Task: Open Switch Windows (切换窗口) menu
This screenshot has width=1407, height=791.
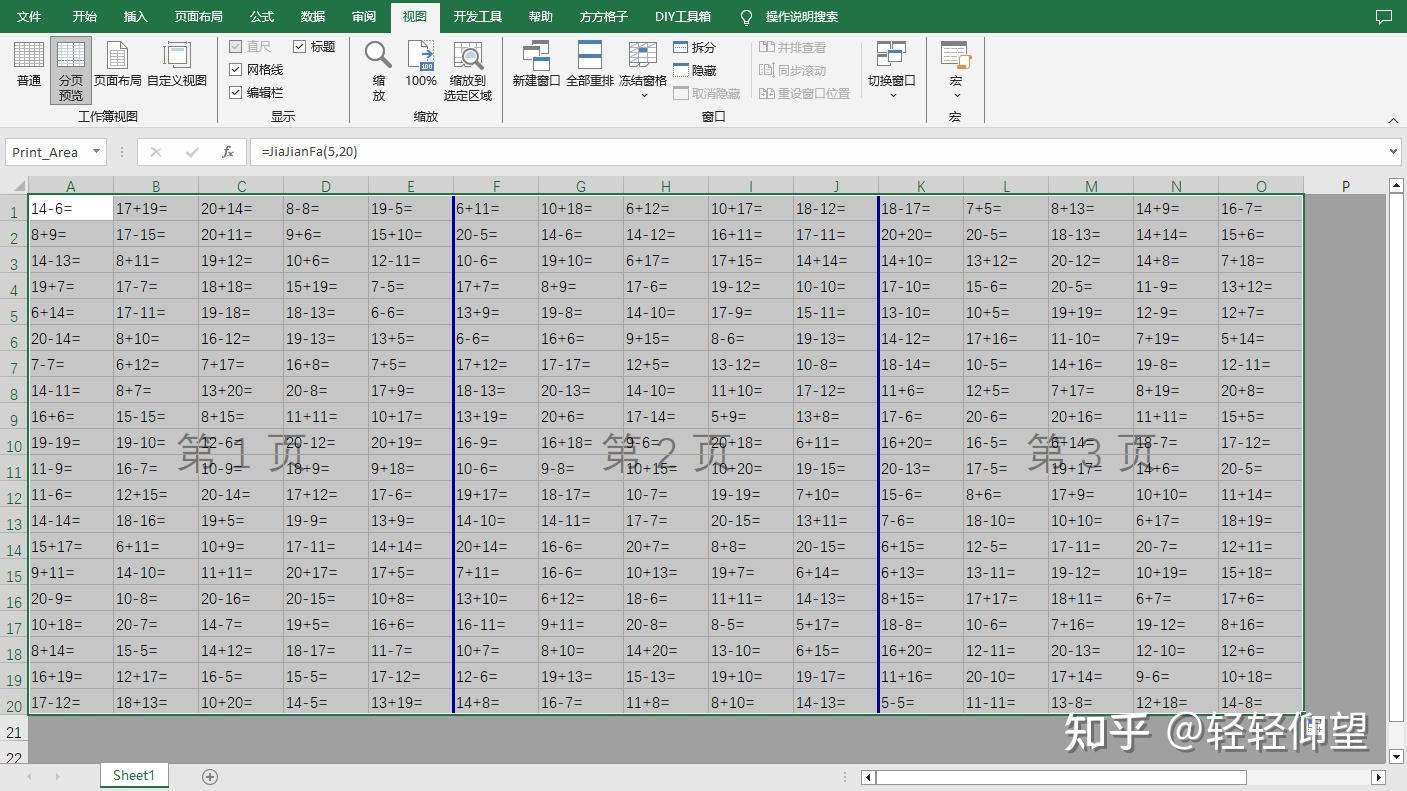Action: [x=891, y=70]
